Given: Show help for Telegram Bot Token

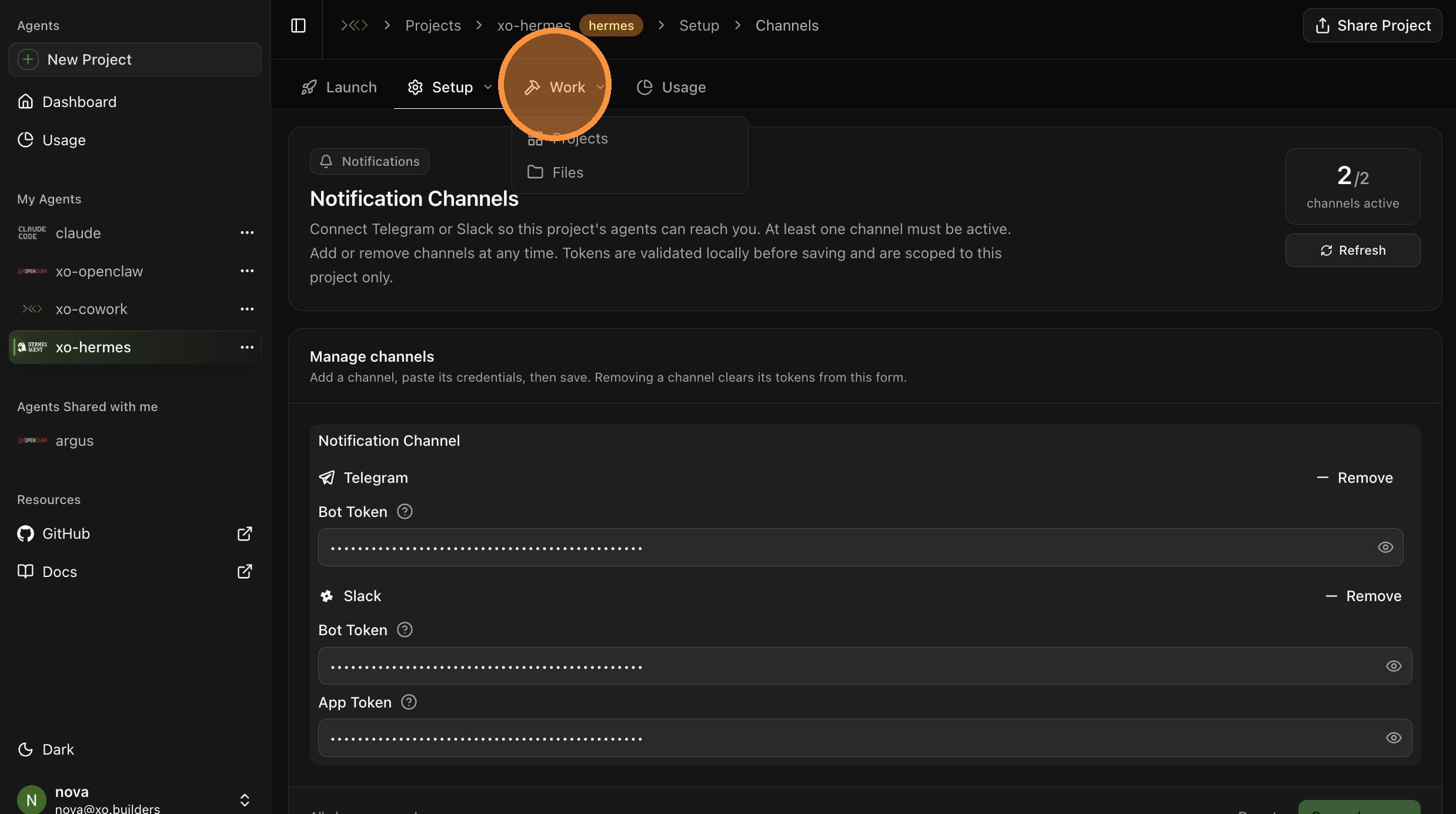Looking at the screenshot, I should [405, 512].
